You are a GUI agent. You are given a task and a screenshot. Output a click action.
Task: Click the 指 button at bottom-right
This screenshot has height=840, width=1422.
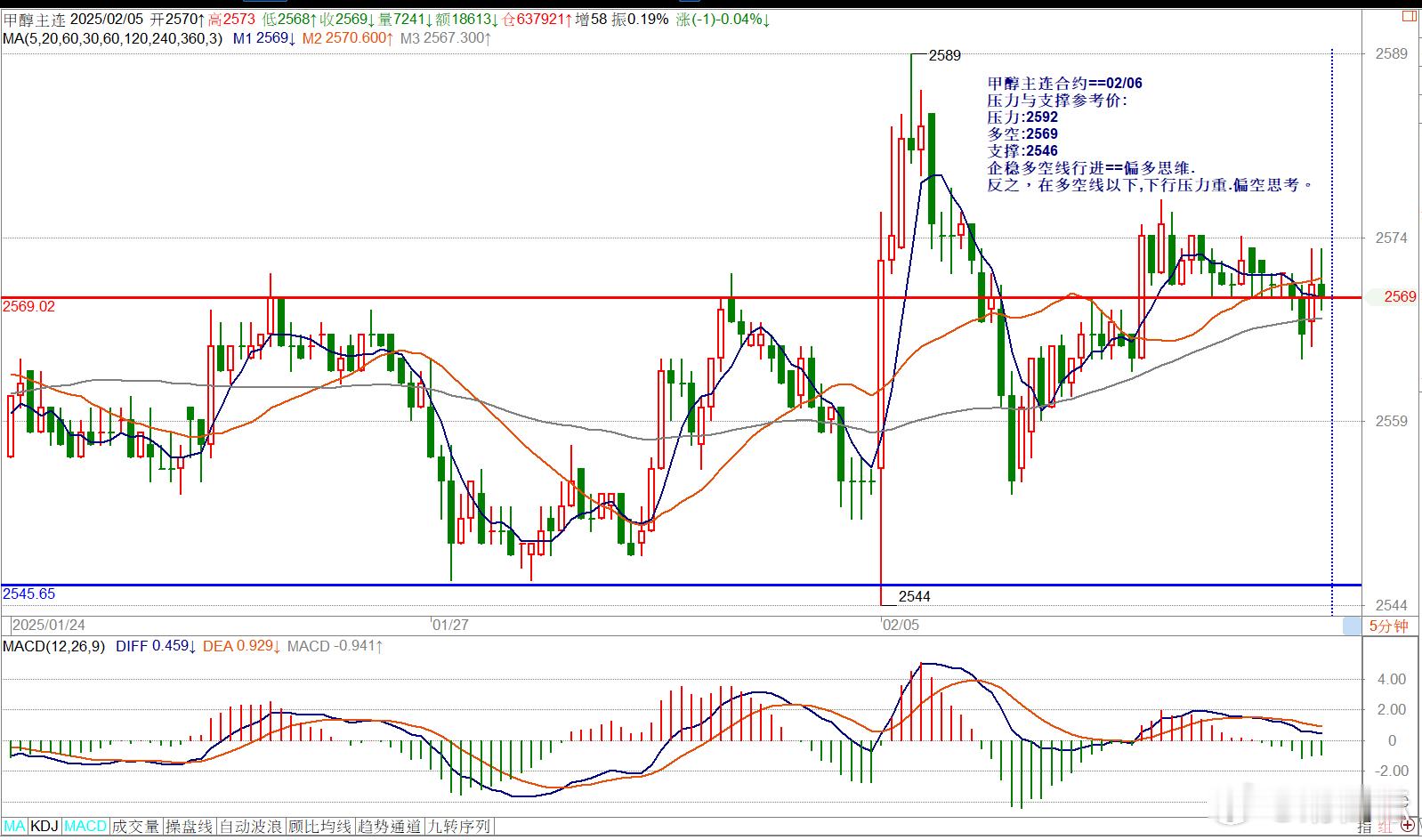1365,827
